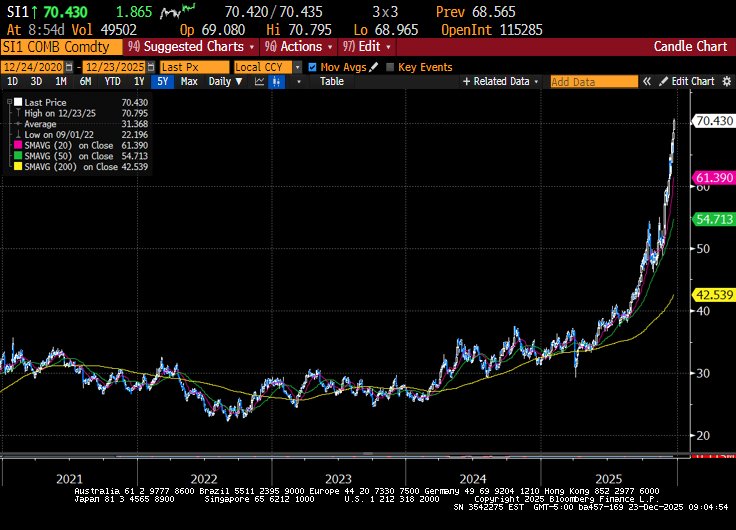Click the yellow SMAVG (200) color swatch
736x530 pixels.
(x=18, y=166)
